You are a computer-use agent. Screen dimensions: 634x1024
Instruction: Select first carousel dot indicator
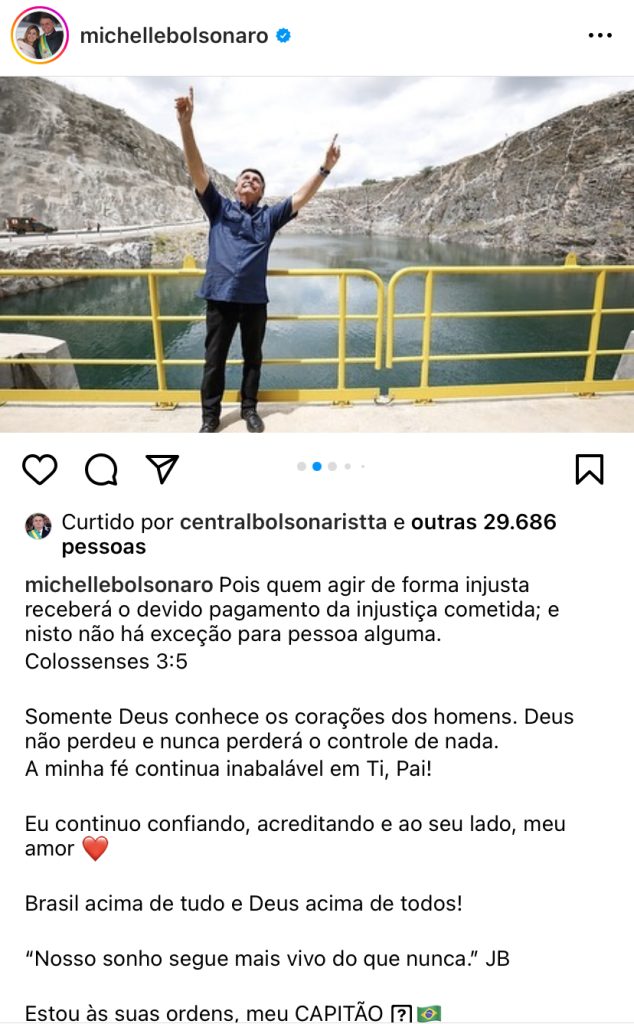click(x=302, y=466)
